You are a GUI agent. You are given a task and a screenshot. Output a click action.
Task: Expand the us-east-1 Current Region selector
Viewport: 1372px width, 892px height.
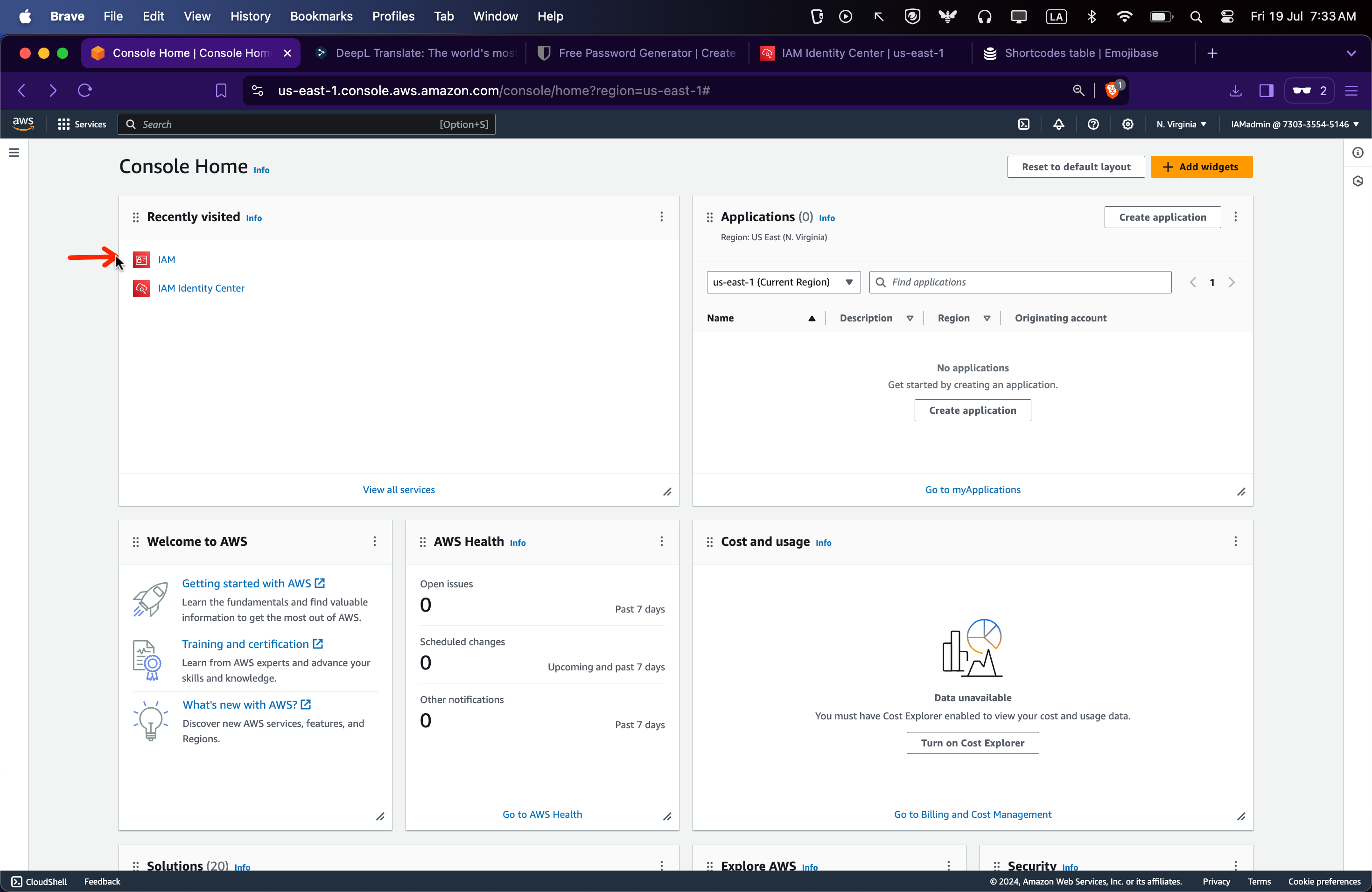783,282
